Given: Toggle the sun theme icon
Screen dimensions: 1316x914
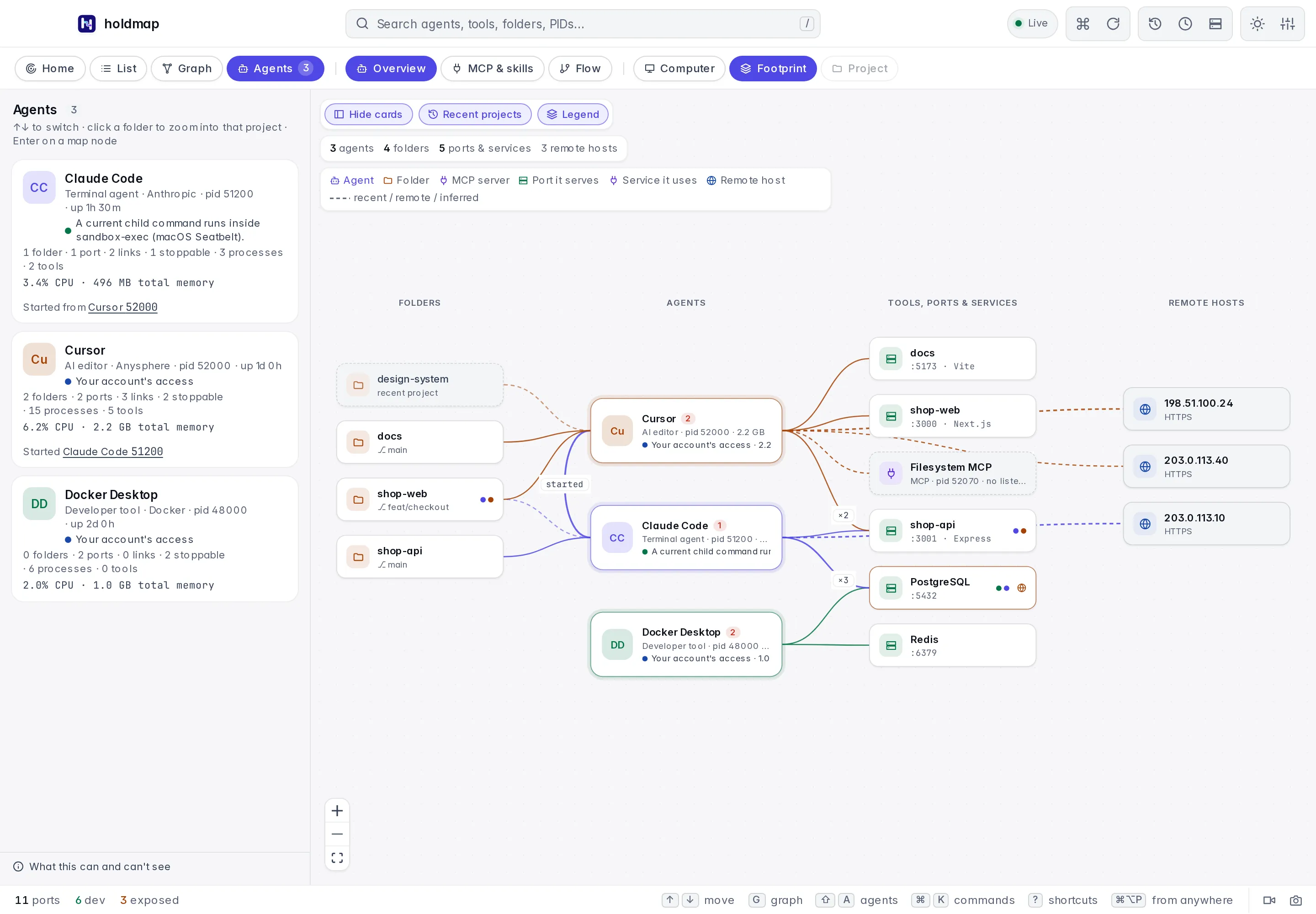Looking at the screenshot, I should tap(1257, 23).
